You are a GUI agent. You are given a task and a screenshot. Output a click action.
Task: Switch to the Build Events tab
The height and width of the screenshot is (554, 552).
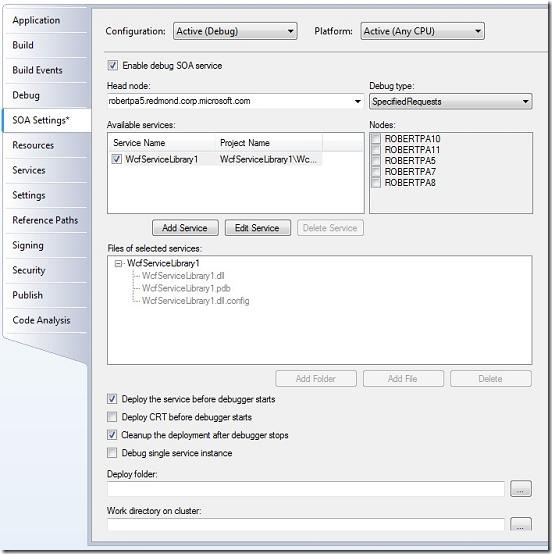tap(37, 70)
